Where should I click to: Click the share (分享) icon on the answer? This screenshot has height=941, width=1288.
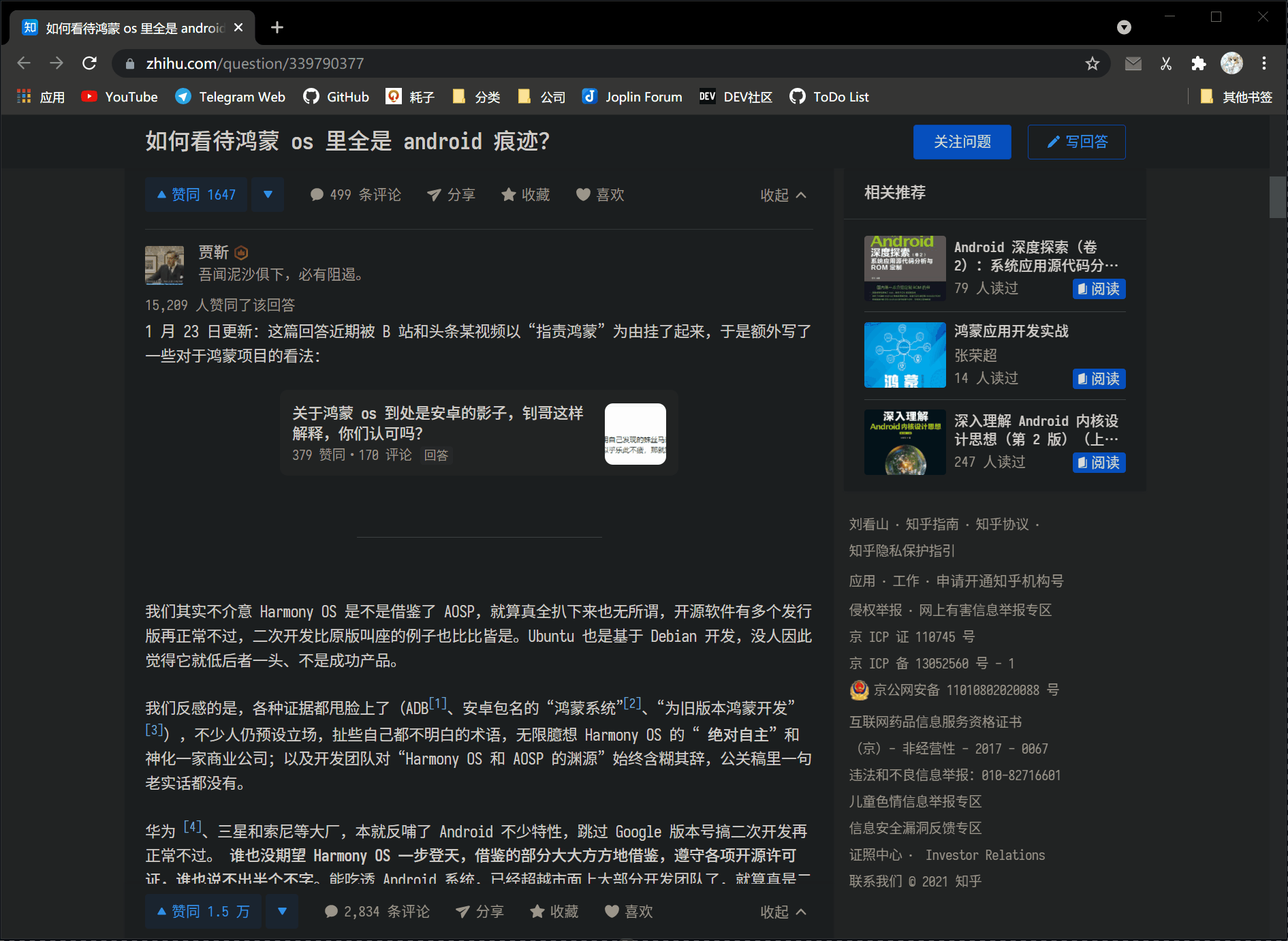tap(451, 195)
